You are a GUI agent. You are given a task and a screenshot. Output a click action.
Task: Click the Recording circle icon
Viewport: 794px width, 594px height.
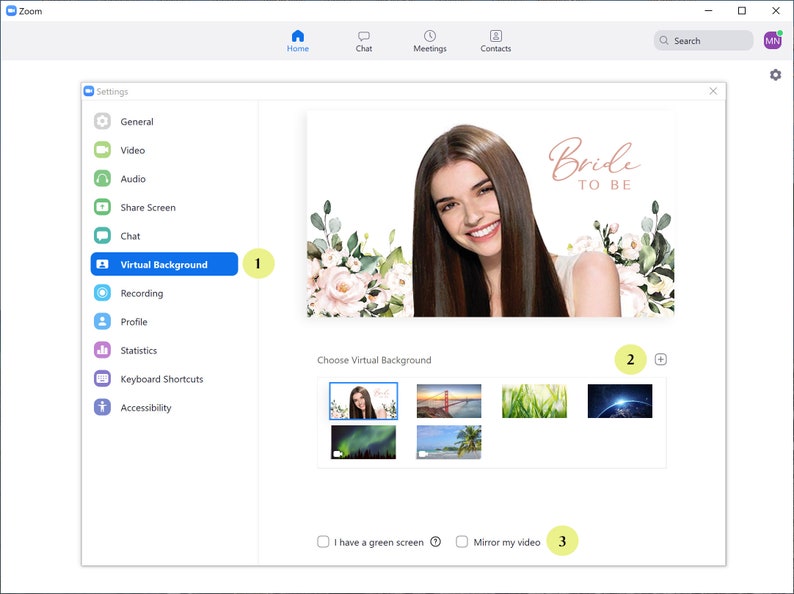tap(102, 293)
